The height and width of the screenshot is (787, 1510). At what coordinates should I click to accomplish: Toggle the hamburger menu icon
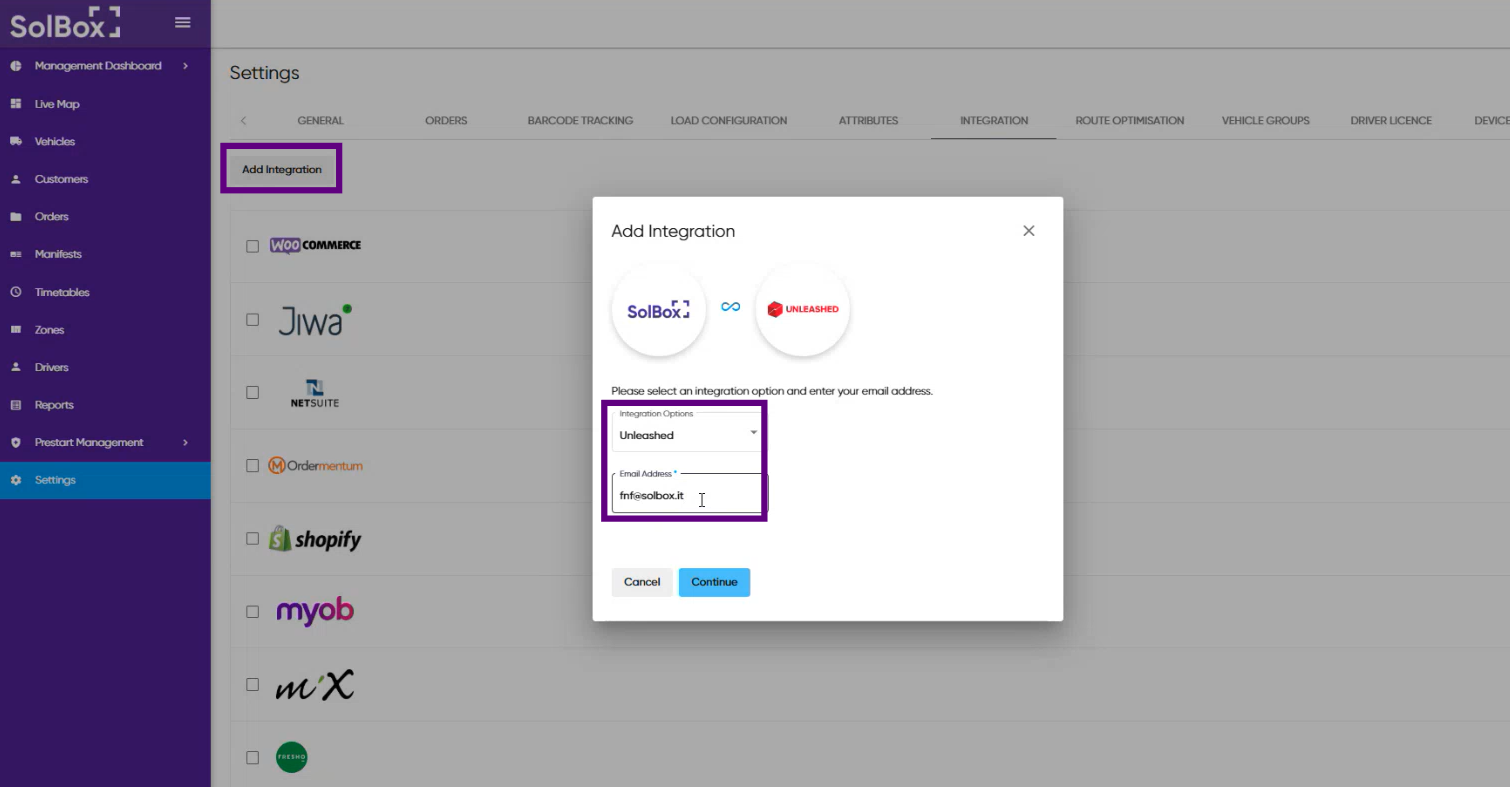point(182,22)
